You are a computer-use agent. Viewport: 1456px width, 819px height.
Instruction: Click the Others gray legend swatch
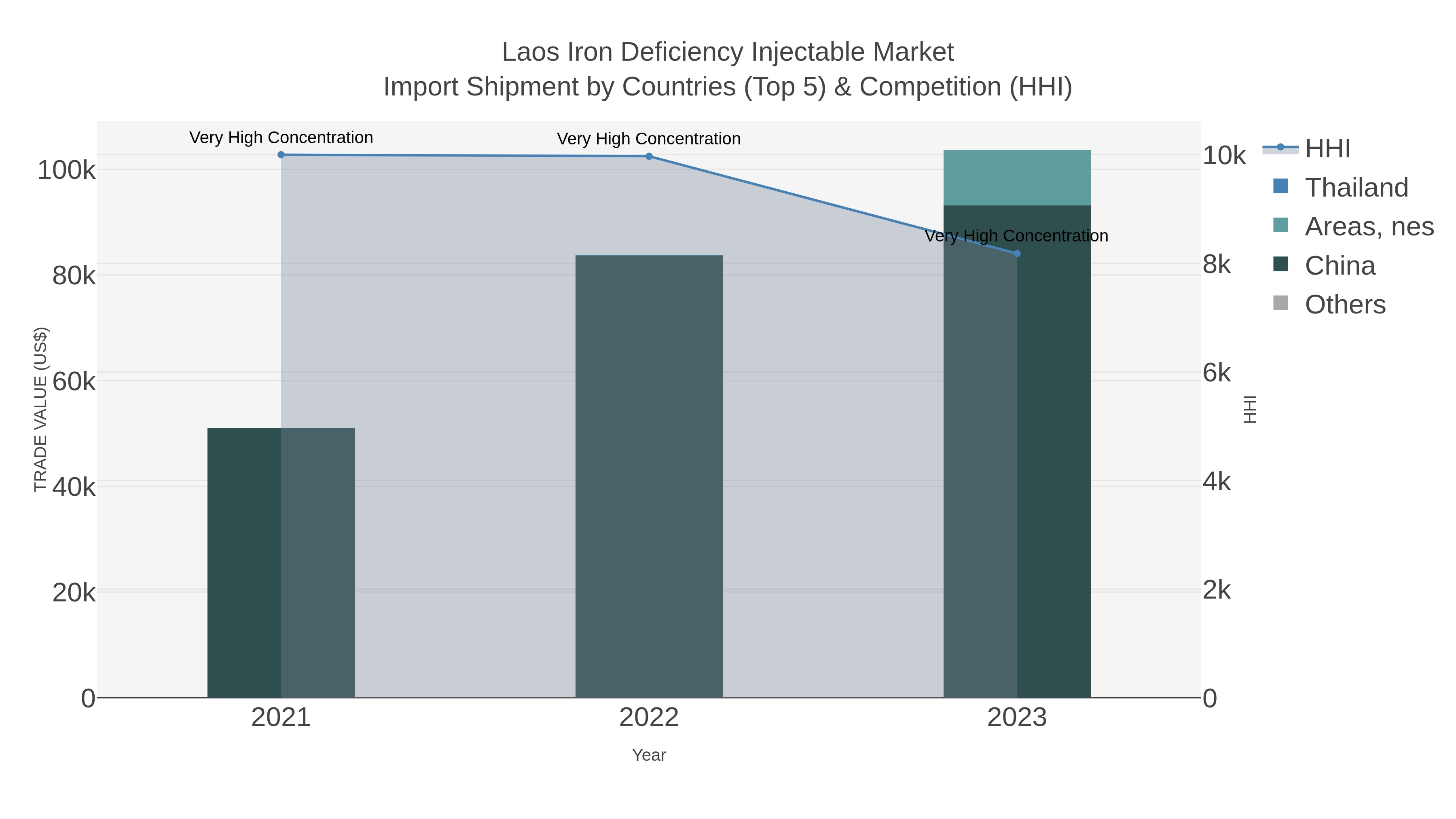point(1281,303)
